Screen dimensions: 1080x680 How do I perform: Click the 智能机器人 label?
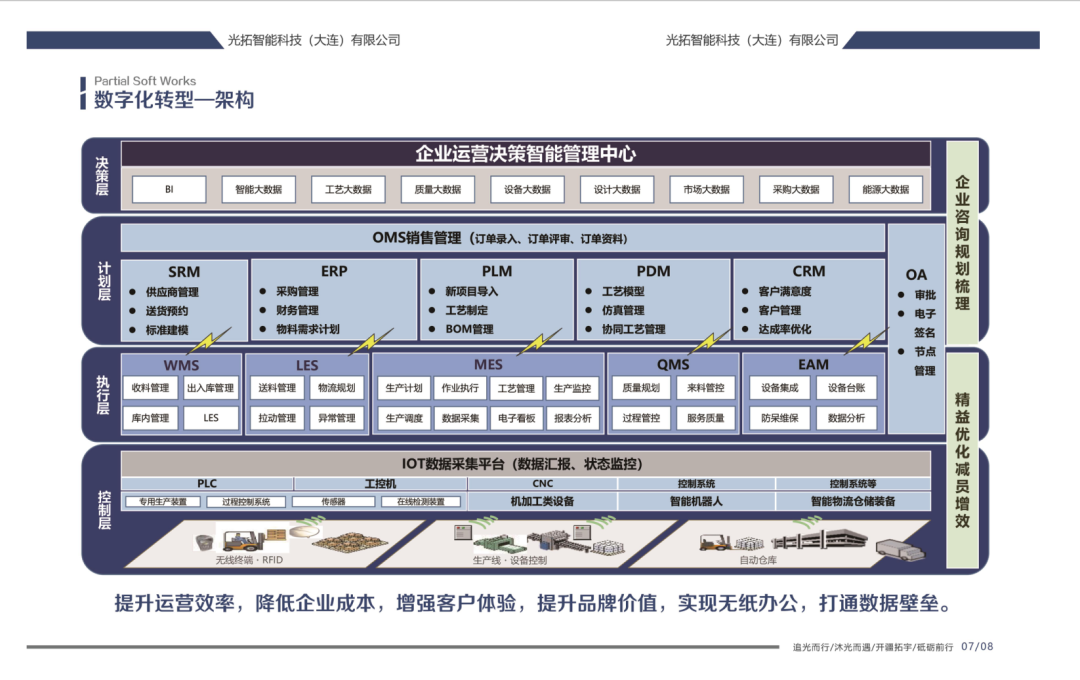coord(696,502)
